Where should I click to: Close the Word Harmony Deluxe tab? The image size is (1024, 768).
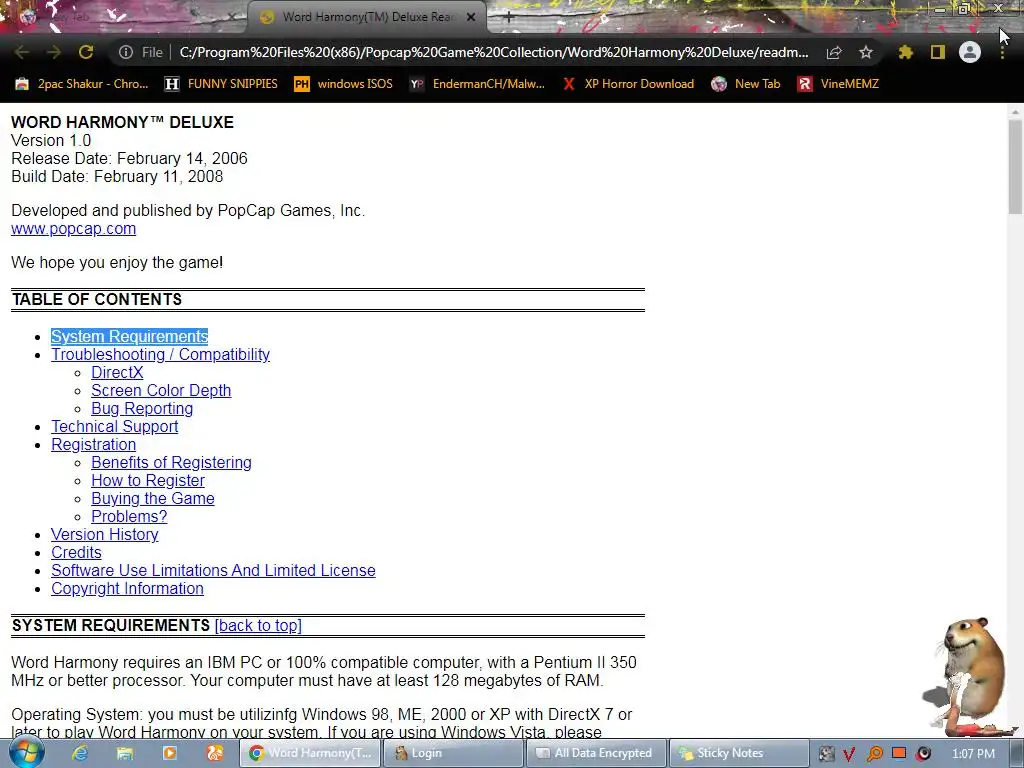471,18
